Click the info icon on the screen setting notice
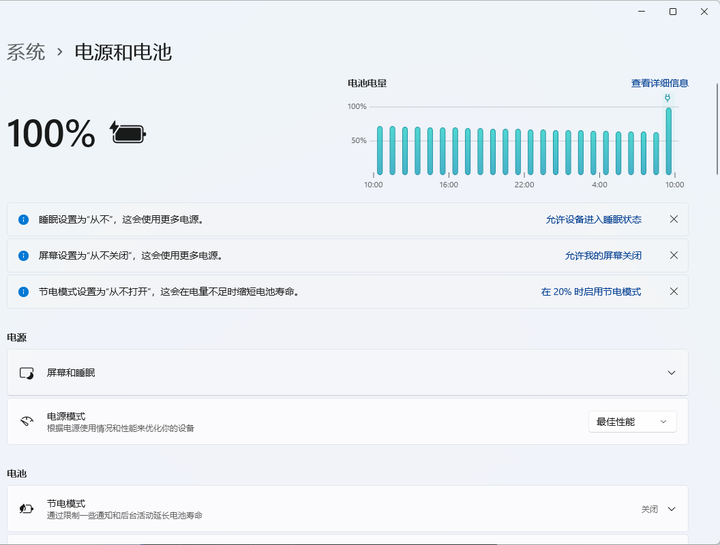The width and height of the screenshot is (720, 545). click(23, 256)
